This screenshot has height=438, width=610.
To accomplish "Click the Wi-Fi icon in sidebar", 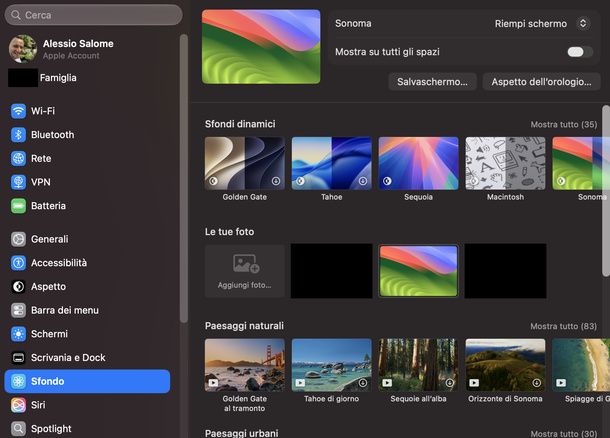I will (18, 111).
